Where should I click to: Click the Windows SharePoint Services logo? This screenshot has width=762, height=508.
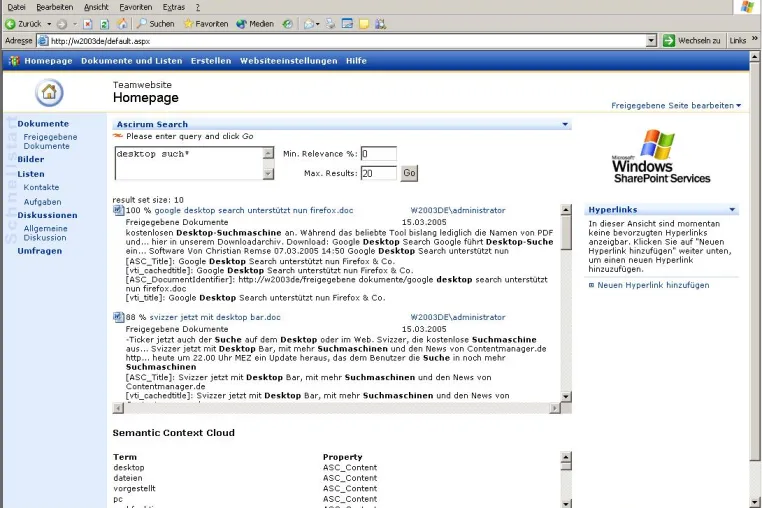pos(661,157)
